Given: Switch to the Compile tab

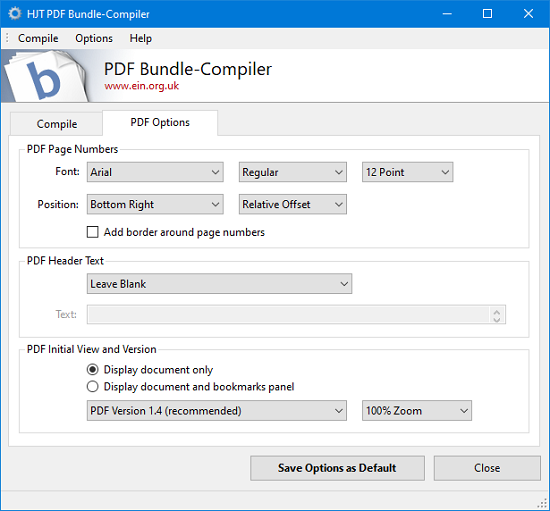Looking at the screenshot, I should 56,124.
